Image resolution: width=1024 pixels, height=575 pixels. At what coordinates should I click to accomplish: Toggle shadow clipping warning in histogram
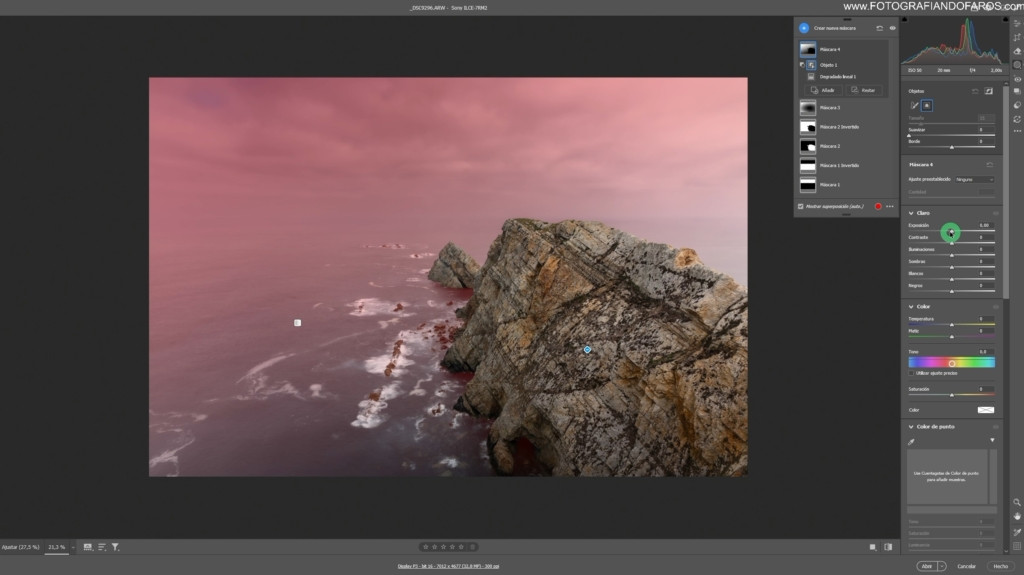(x=904, y=20)
